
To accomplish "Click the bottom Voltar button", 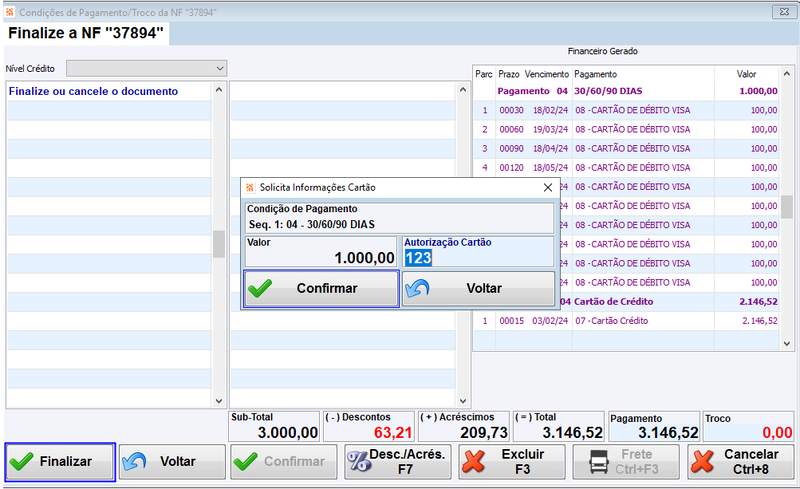I will pos(172,462).
